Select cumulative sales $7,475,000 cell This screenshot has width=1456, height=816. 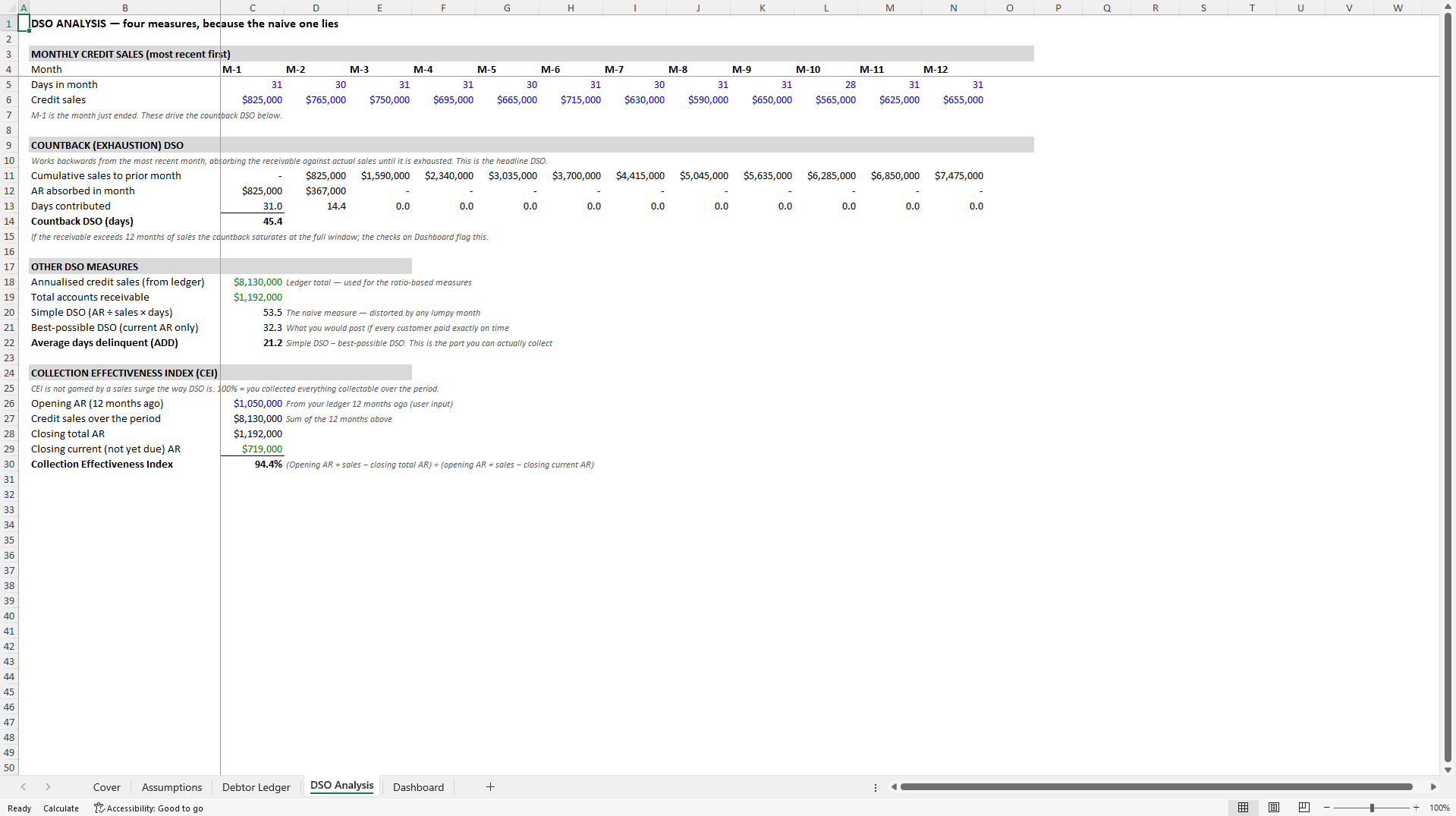[x=953, y=175]
